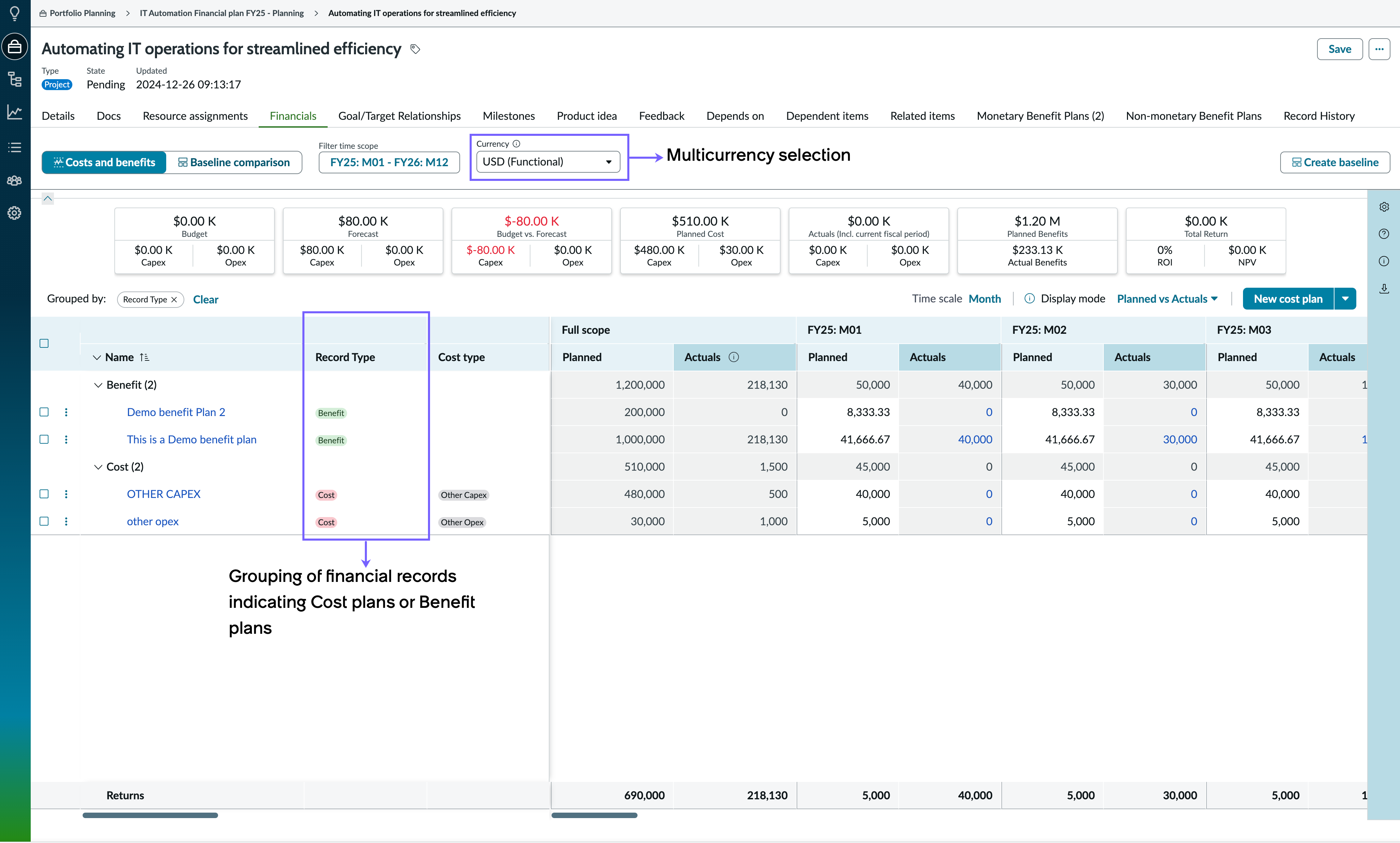1400x843 pixels.
Task: Open the Planned vs Actuals display mode dropdown
Action: 1167,299
